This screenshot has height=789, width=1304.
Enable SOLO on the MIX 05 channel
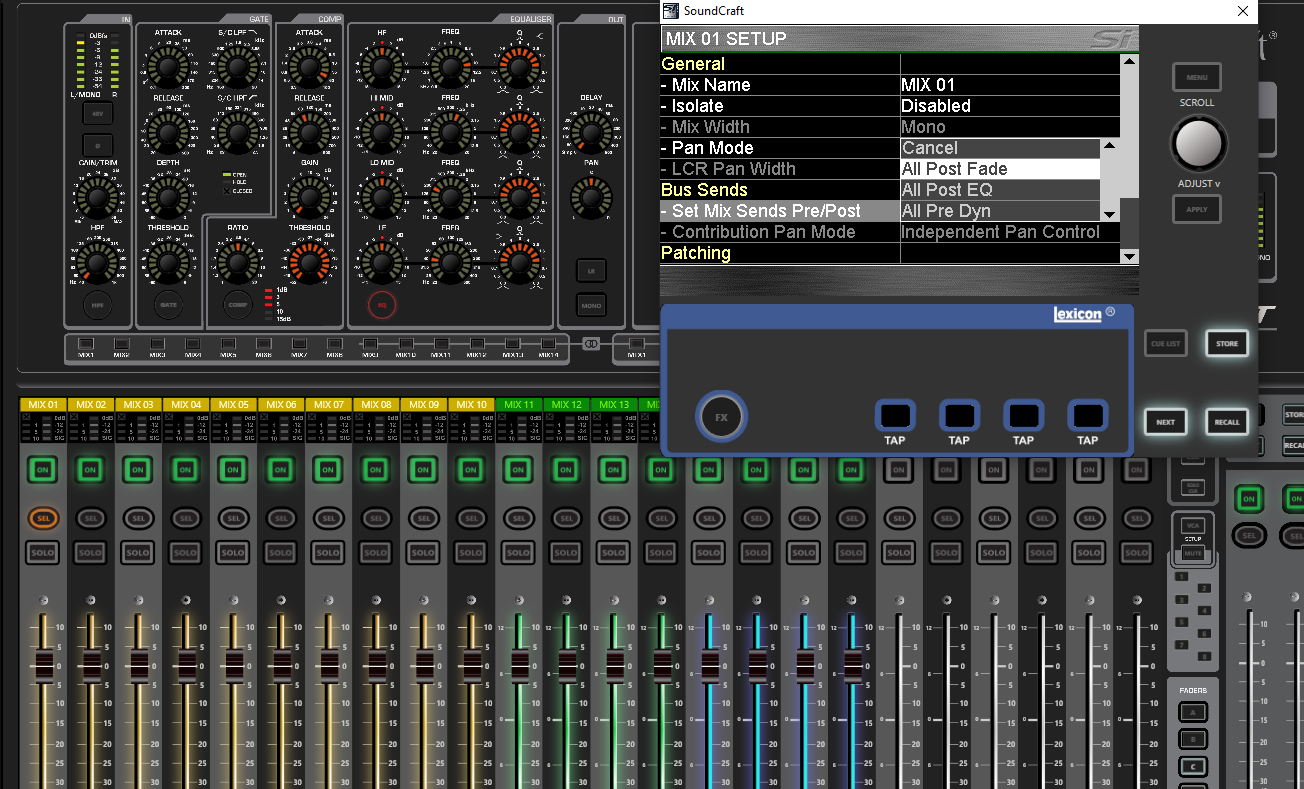(232, 552)
